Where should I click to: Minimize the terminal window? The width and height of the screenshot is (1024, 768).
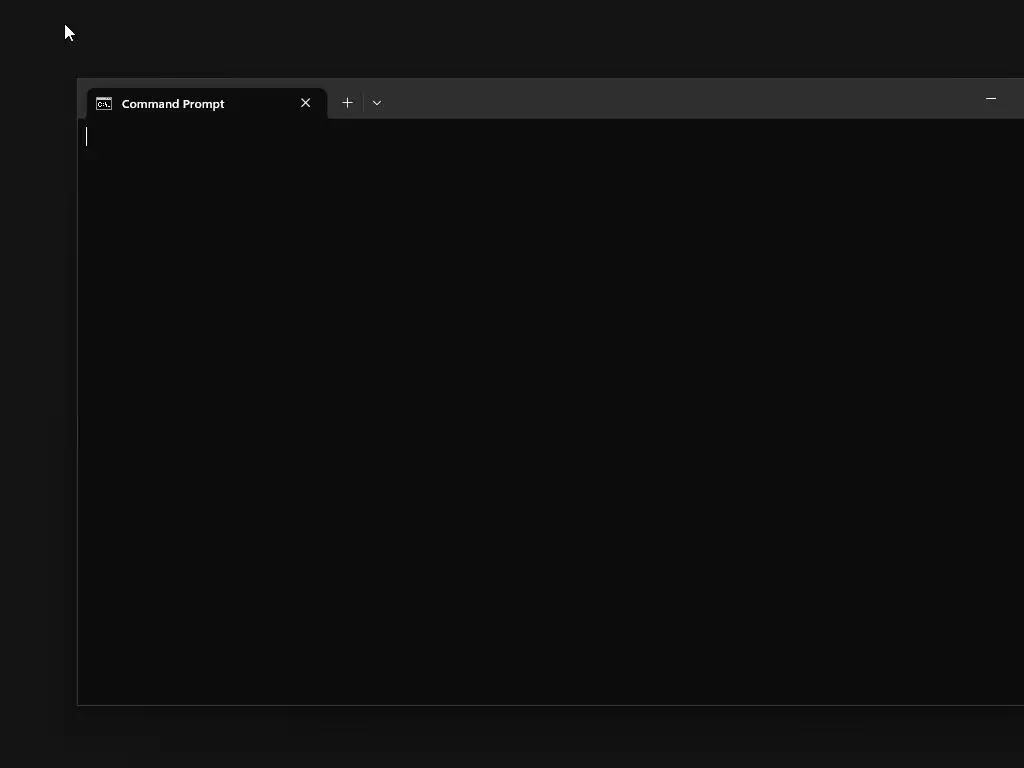[x=991, y=99]
